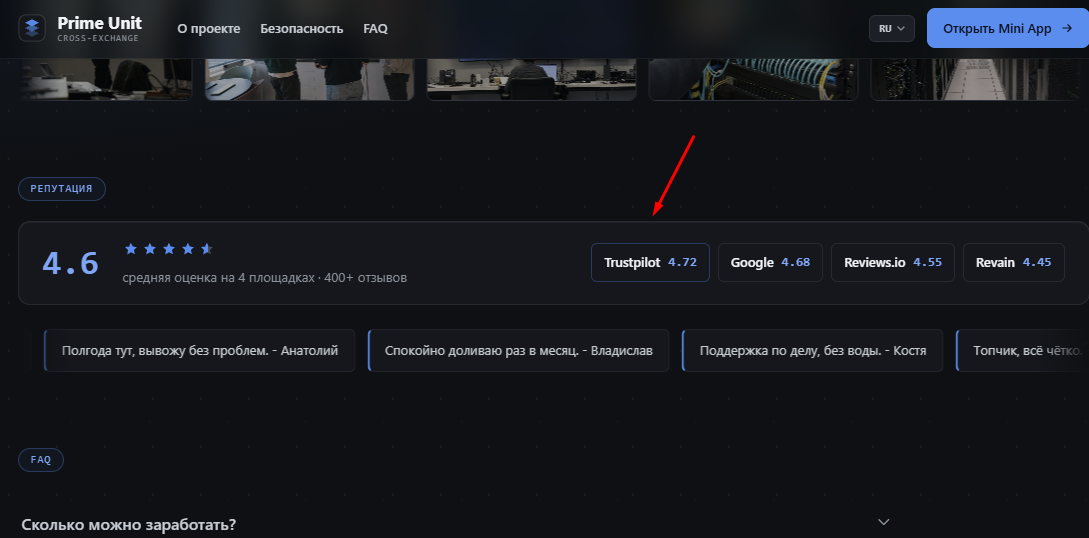Open office photo with people standing

(x=309, y=79)
